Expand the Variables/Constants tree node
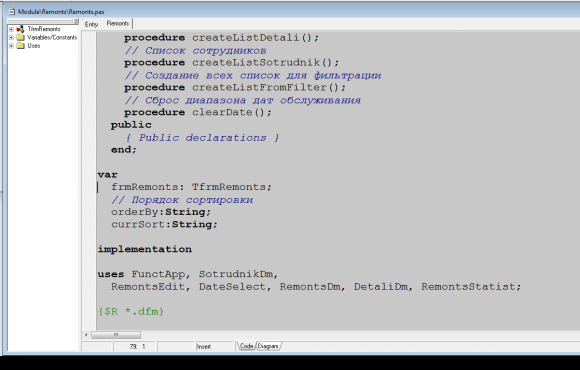580x370 pixels. (x=11, y=37)
